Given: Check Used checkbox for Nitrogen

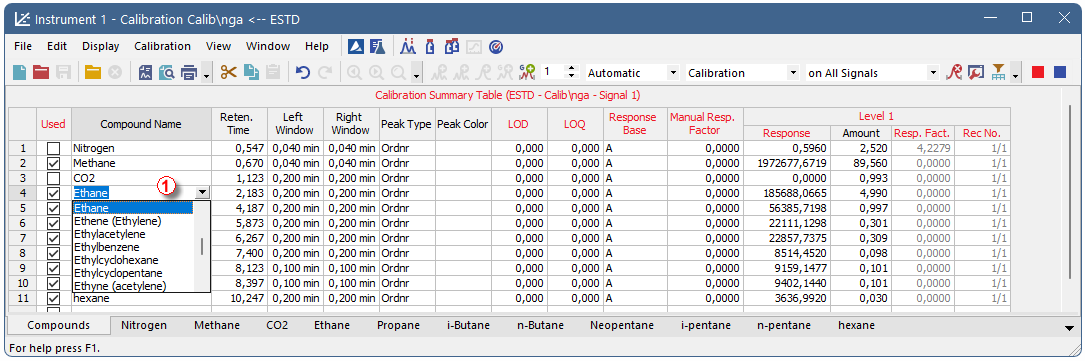Looking at the screenshot, I should tap(53, 148).
